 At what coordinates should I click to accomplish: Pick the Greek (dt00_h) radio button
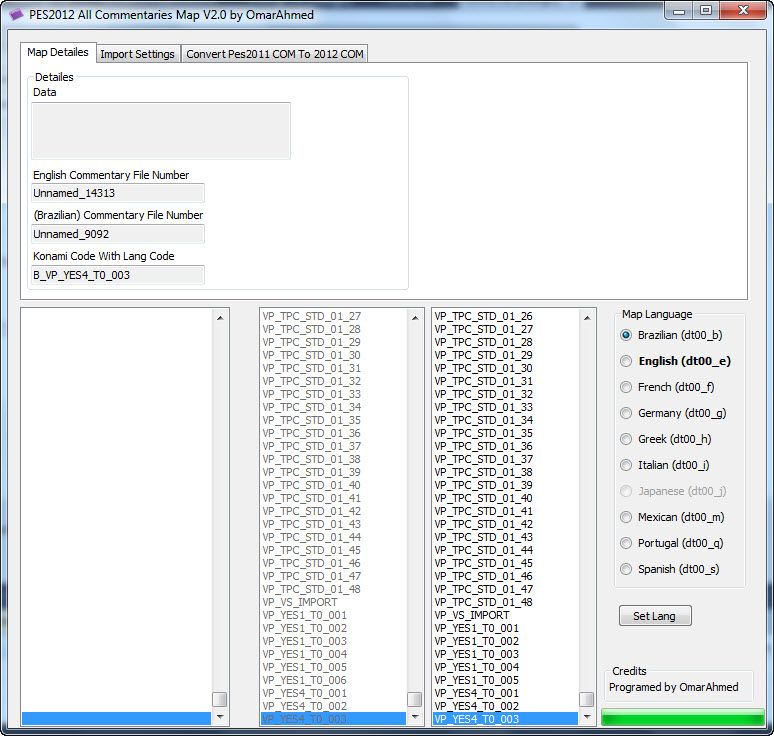[627, 439]
